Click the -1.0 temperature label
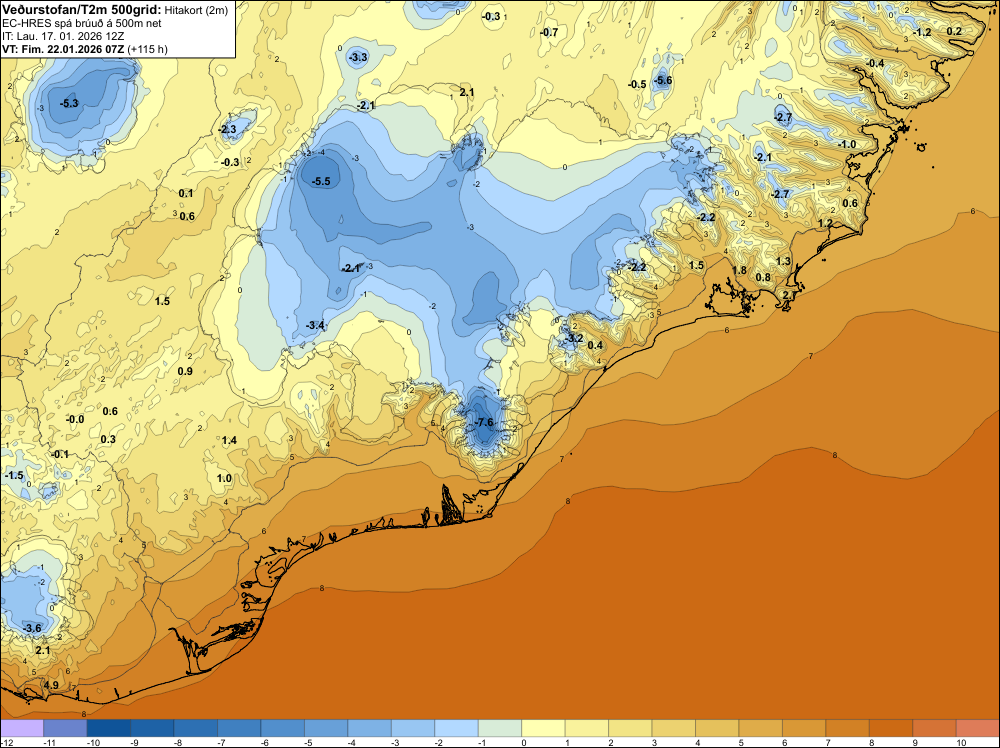Screen dimensions: 1000x748 pos(846,144)
